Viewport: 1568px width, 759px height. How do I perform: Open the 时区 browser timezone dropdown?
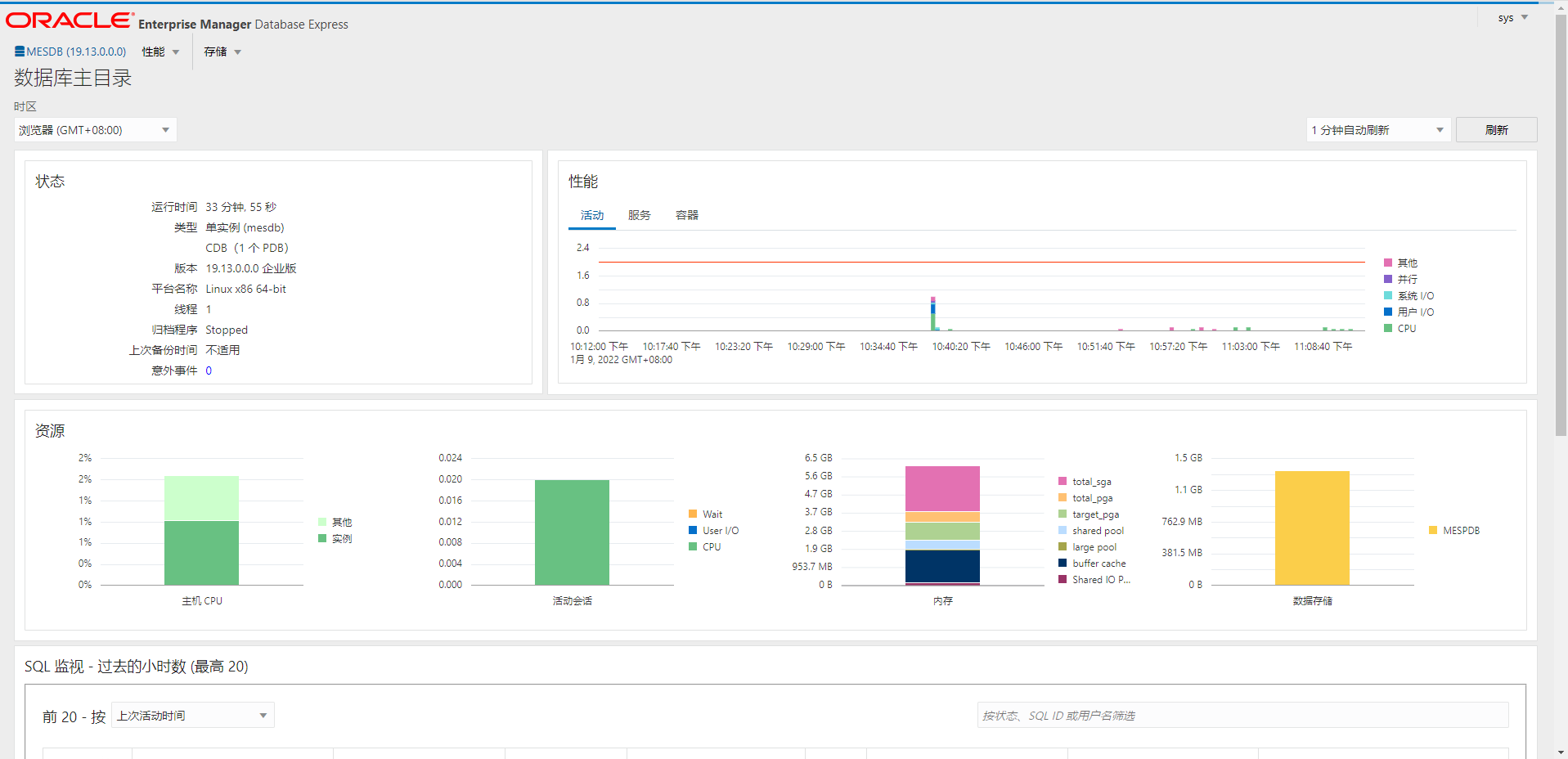pyautogui.click(x=95, y=130)
